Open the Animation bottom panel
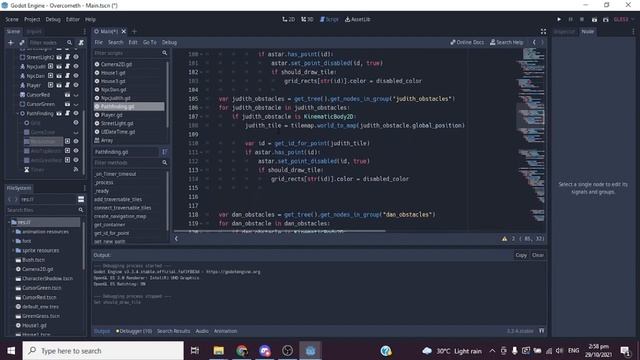The width and height of the screenshot is (640, 360). (x=225, y=331)
